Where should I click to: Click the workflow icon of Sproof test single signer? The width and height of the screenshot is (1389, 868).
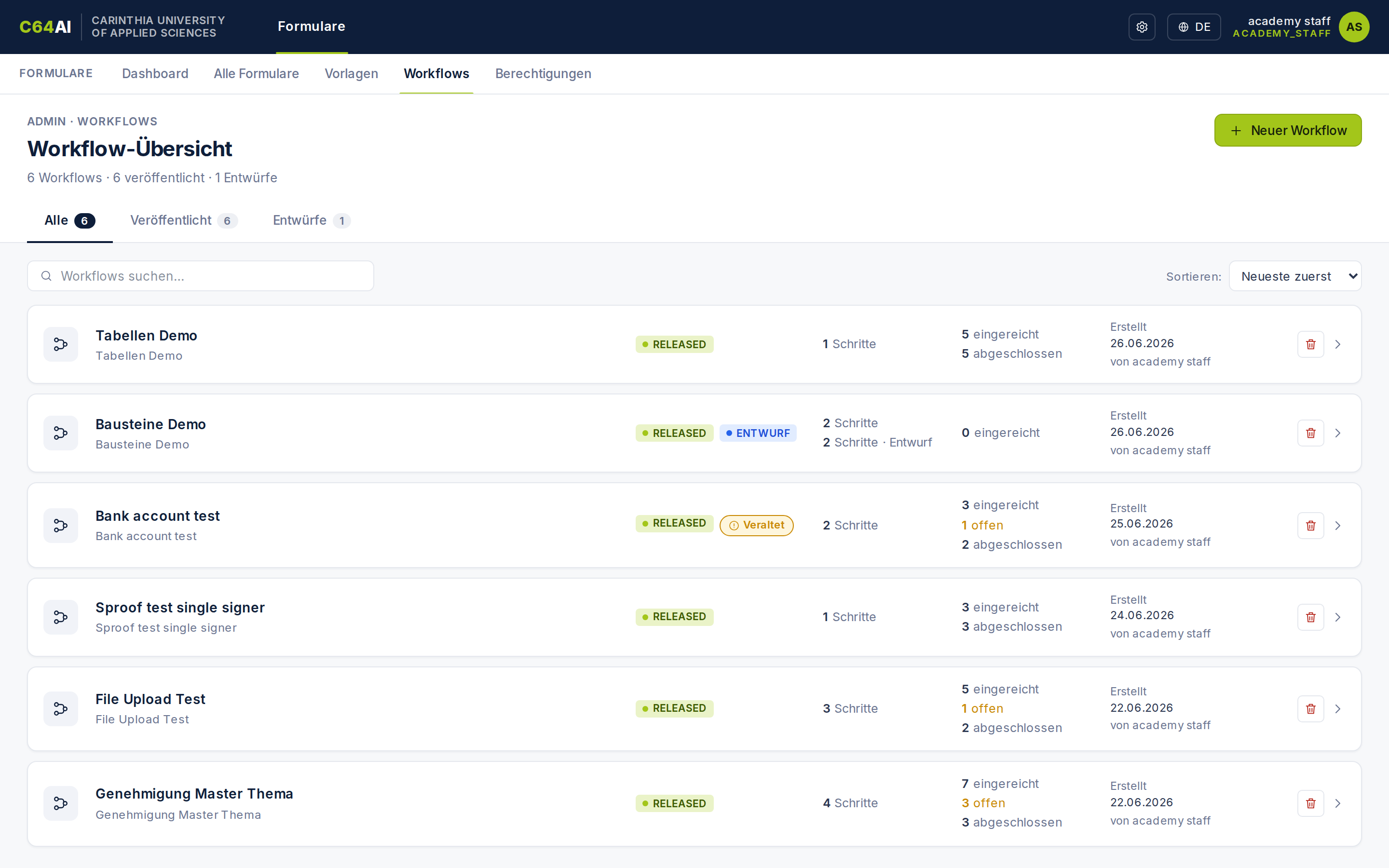[x=61, y=617]
